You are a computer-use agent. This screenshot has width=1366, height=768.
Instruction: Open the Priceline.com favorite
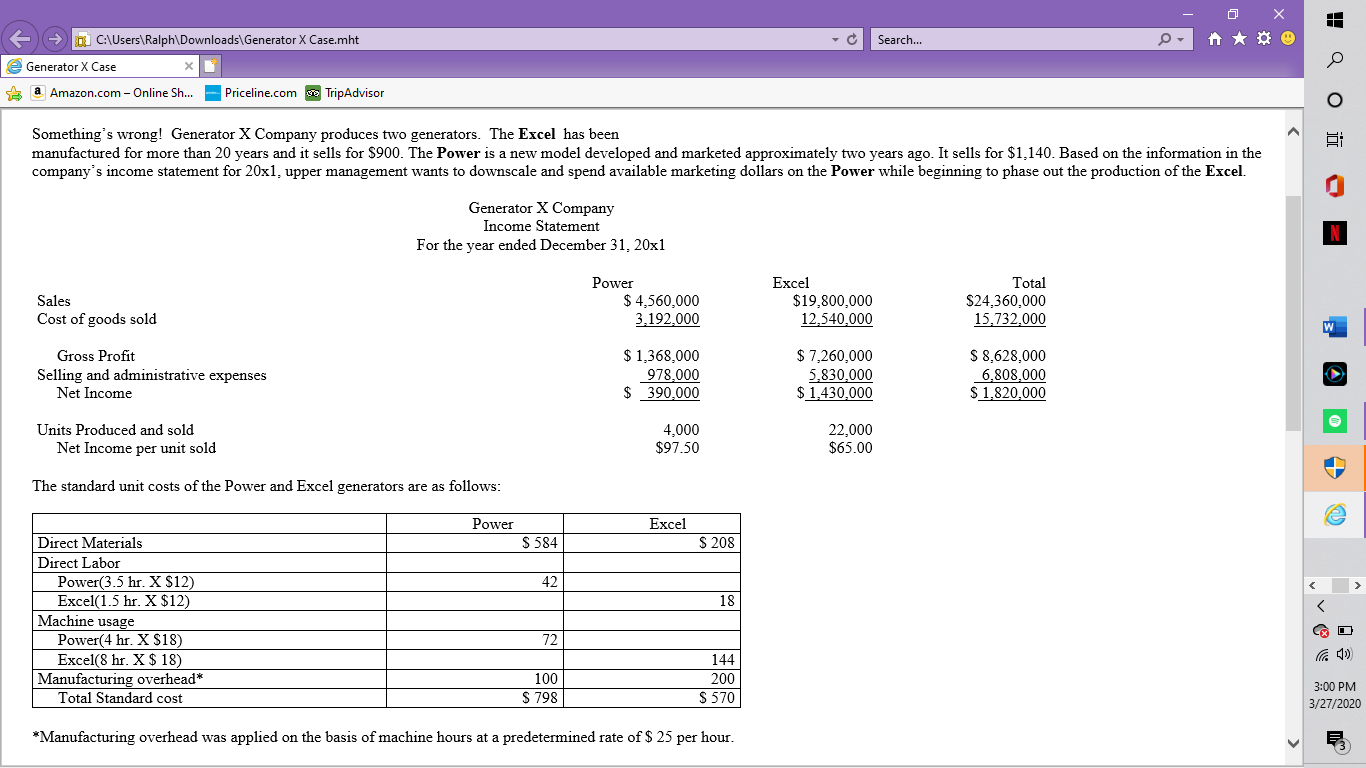click(x=251, y=93)
